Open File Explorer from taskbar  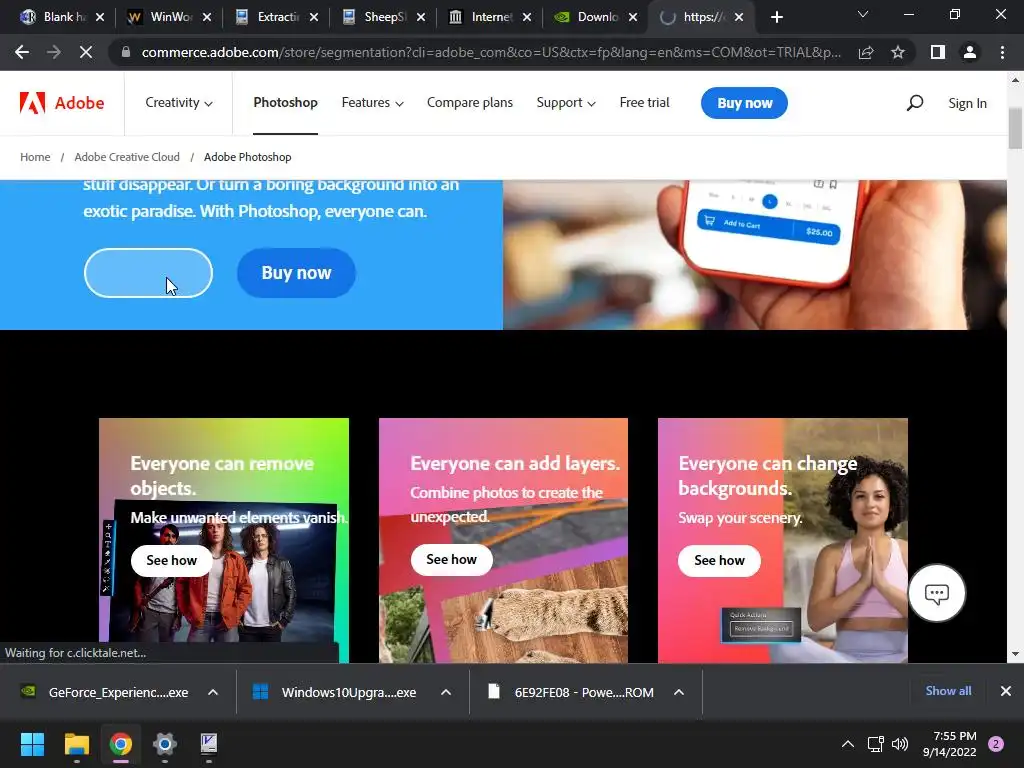click(76, 744)
